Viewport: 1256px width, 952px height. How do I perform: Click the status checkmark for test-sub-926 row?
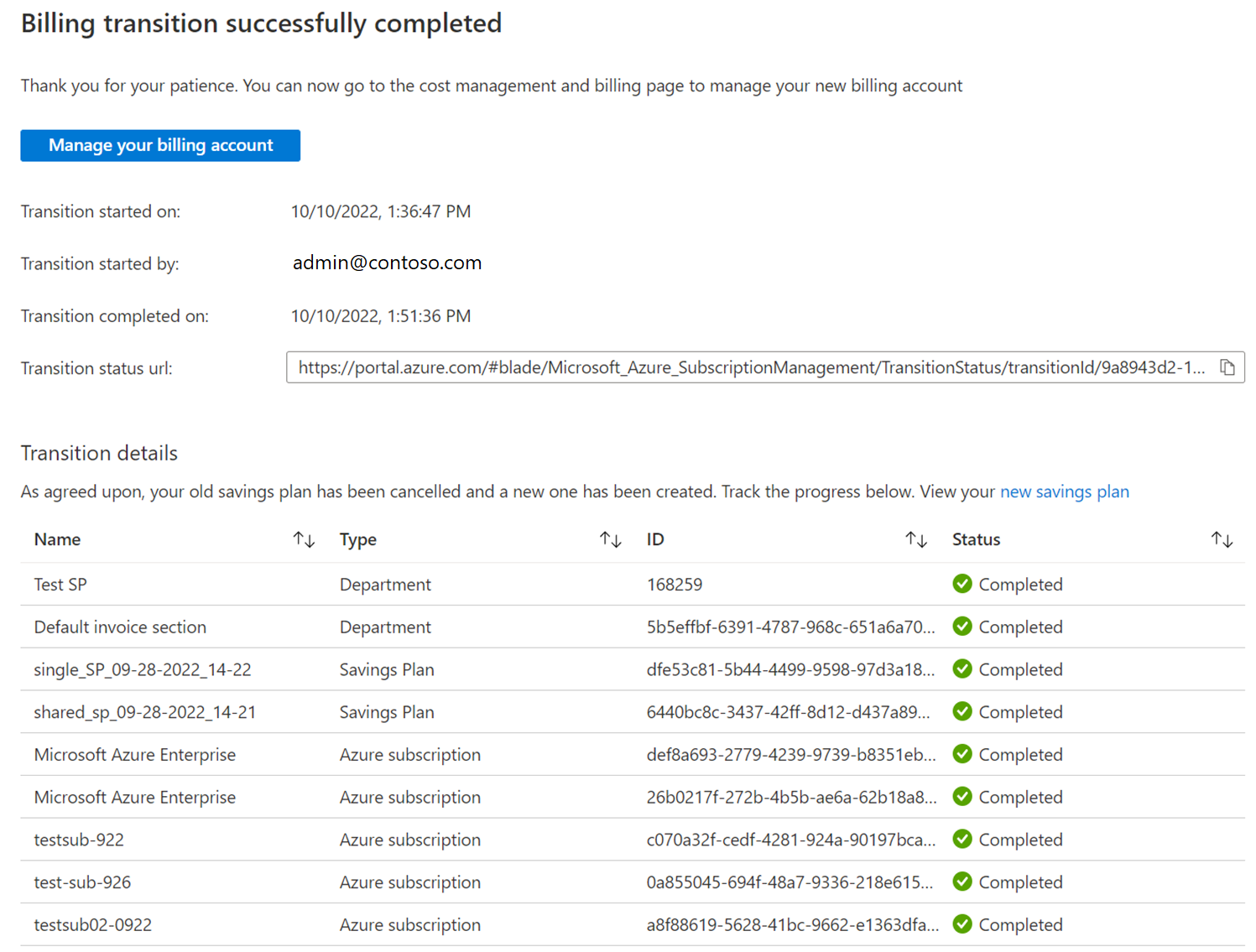962,882
